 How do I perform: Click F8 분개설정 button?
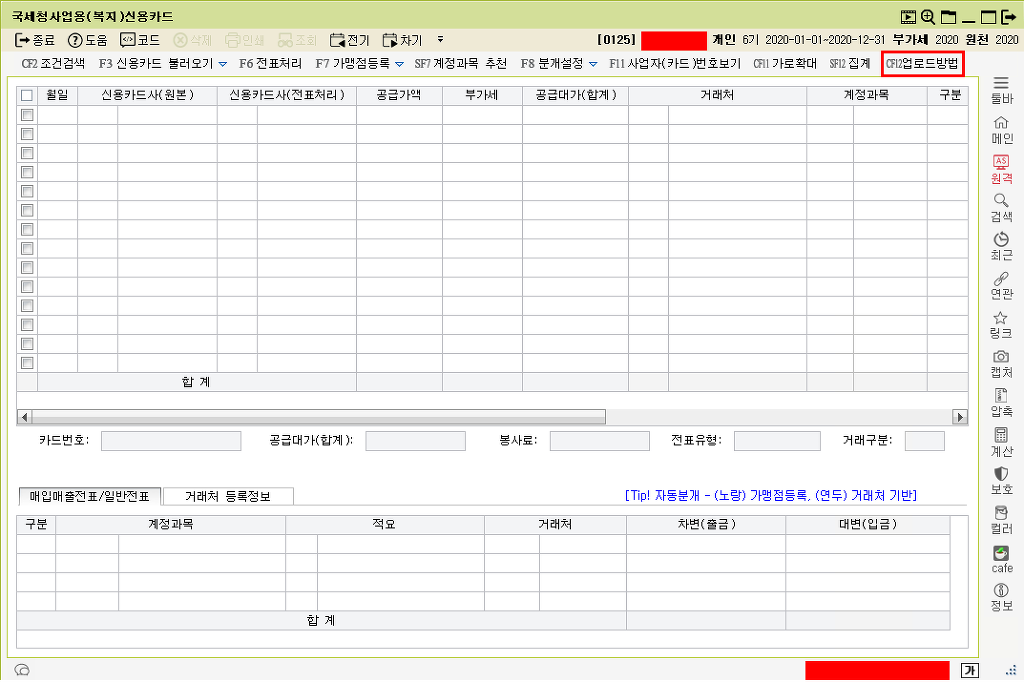click(x=552, y=63)
